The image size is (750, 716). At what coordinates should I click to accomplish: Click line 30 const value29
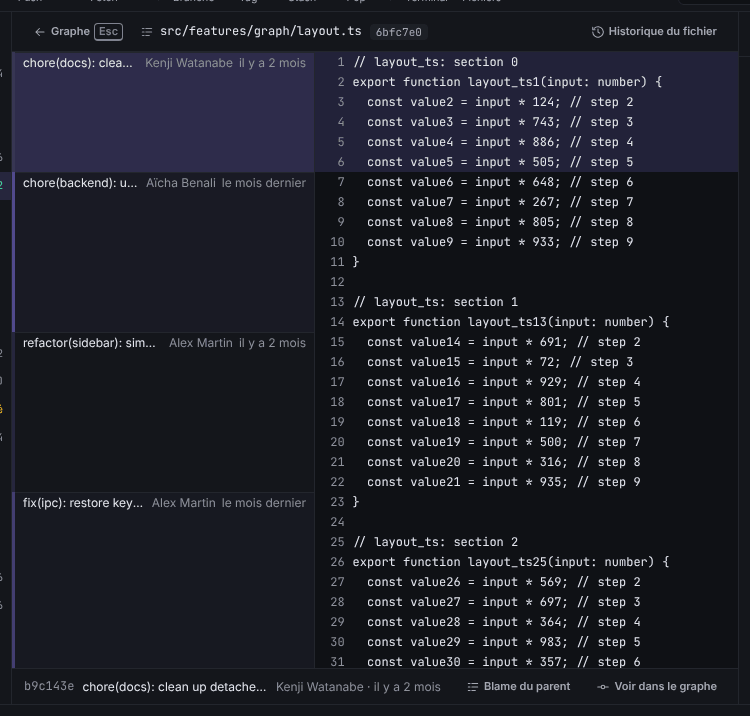point(504,642)
